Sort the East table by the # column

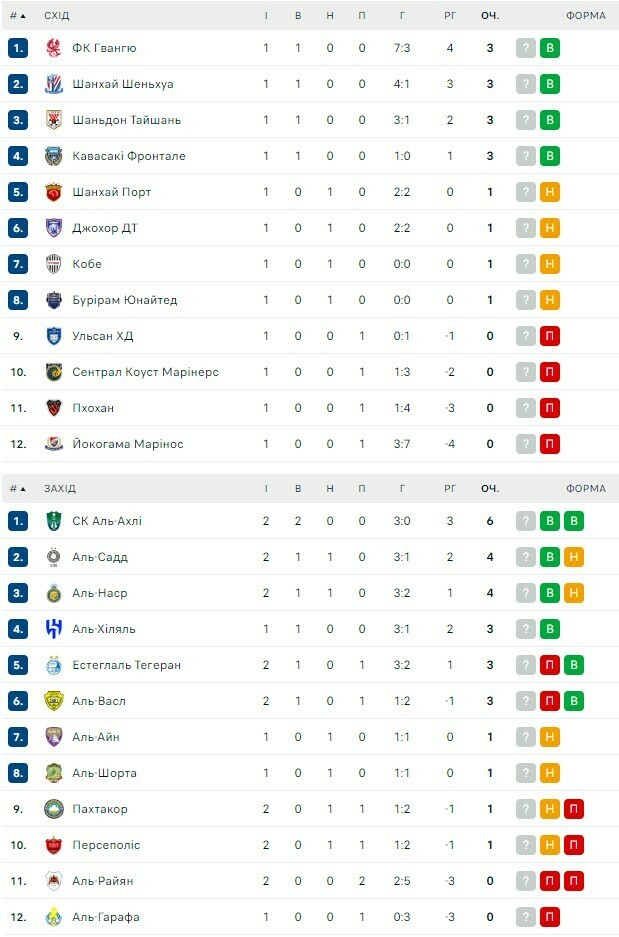[16, 16]
